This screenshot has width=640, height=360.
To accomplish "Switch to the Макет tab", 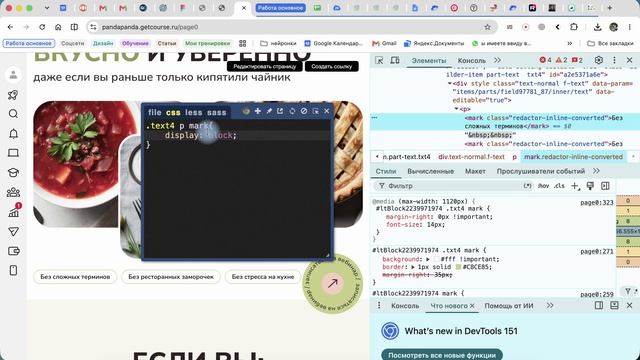I will (475, 171).
